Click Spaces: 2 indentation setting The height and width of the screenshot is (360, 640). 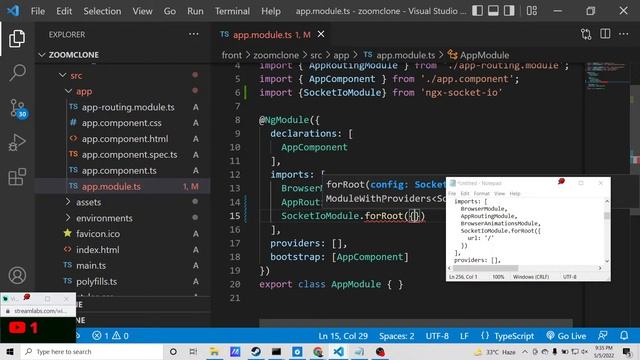pos(396,336)
